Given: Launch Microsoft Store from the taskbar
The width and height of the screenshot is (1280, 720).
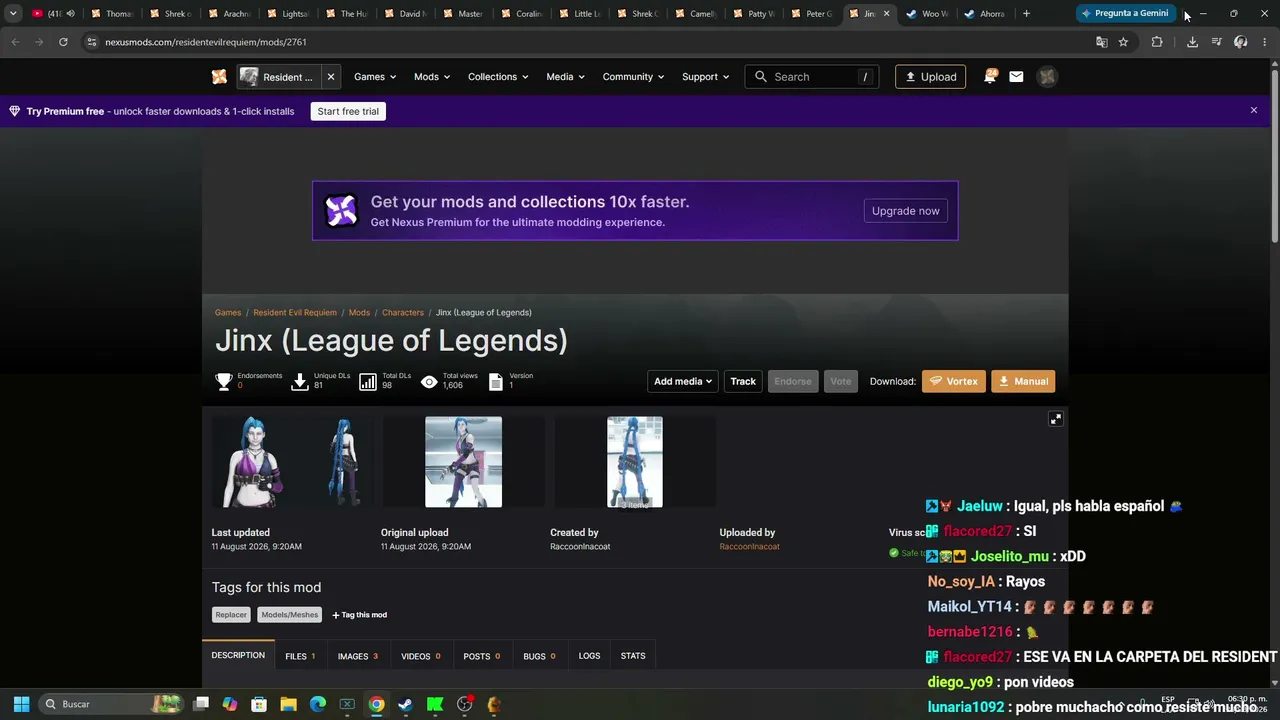Looking at the screenshot, I should pos(259,704).
